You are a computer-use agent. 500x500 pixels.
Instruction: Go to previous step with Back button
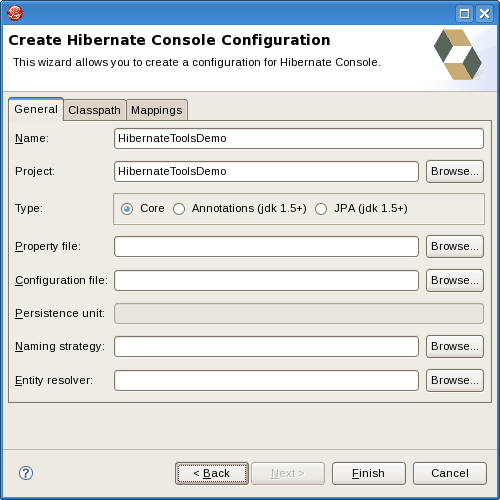tap(212, 473)
